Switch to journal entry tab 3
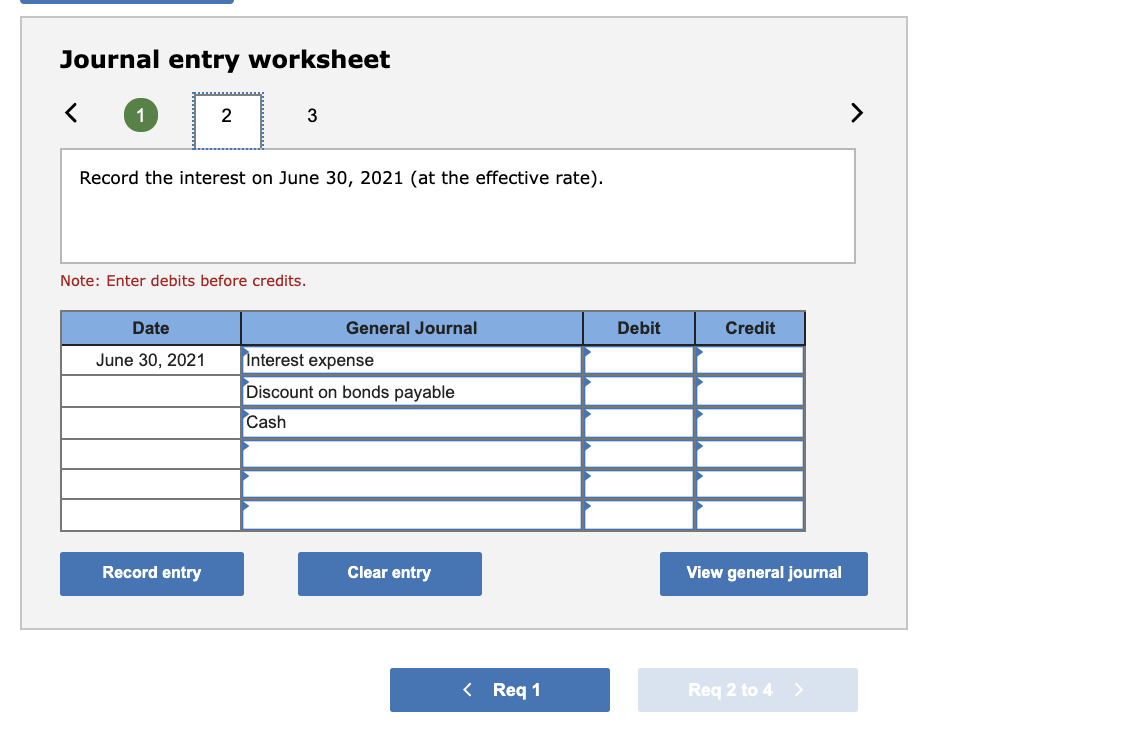The width and height of the screenshot is (1124, 732). point(312,116)
